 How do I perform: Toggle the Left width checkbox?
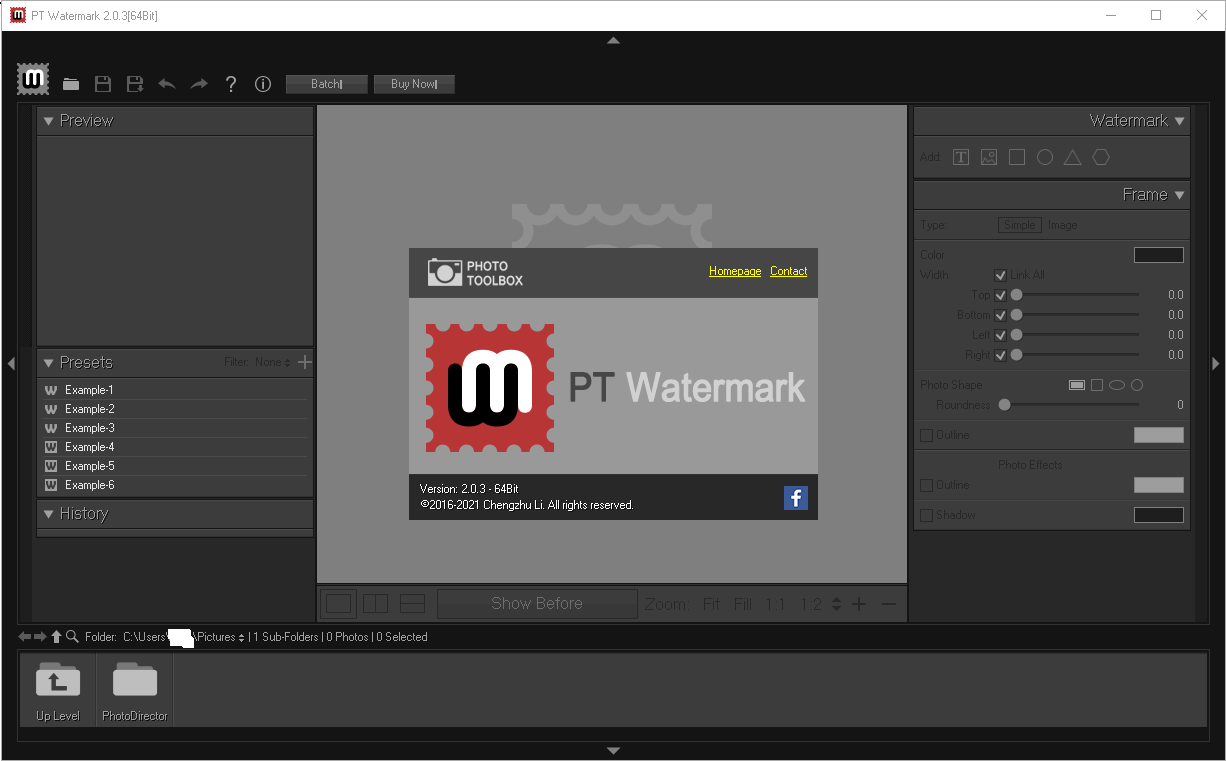pos(1001,335)
